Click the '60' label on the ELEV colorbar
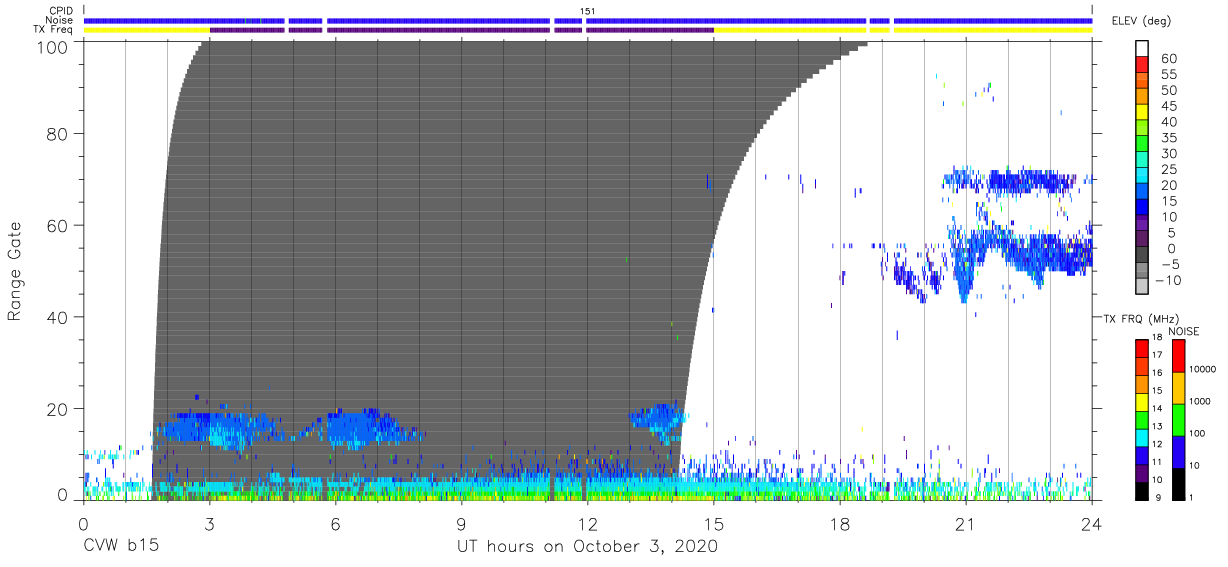 [x=1169, y=59]
